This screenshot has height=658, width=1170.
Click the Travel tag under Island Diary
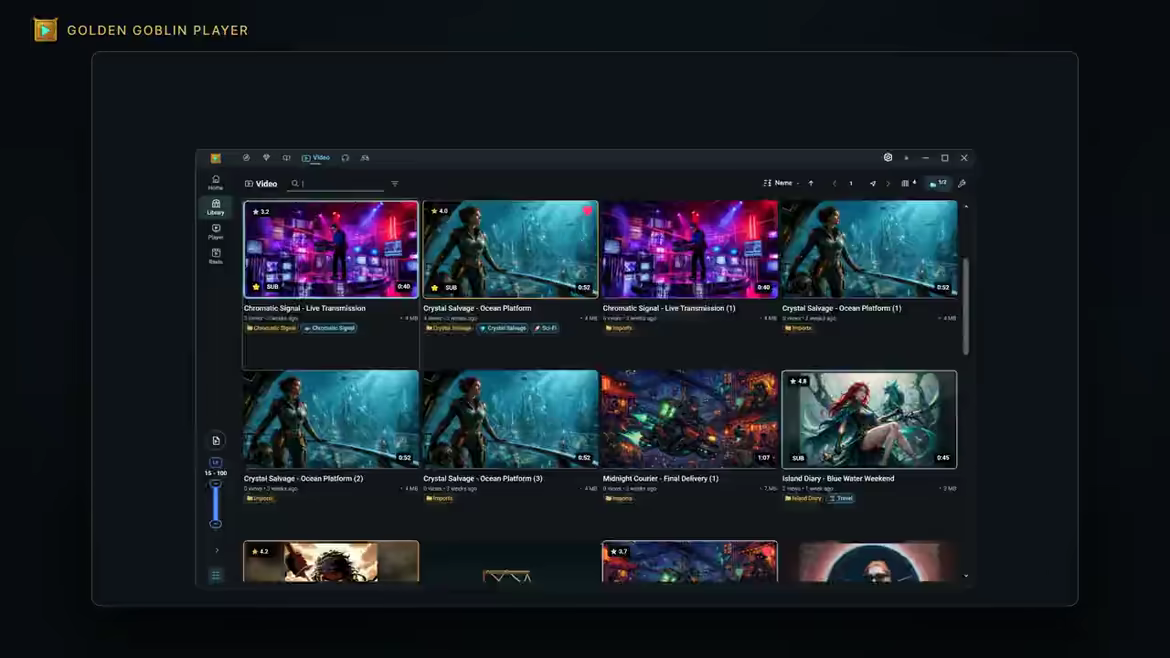tap(841, 498)
